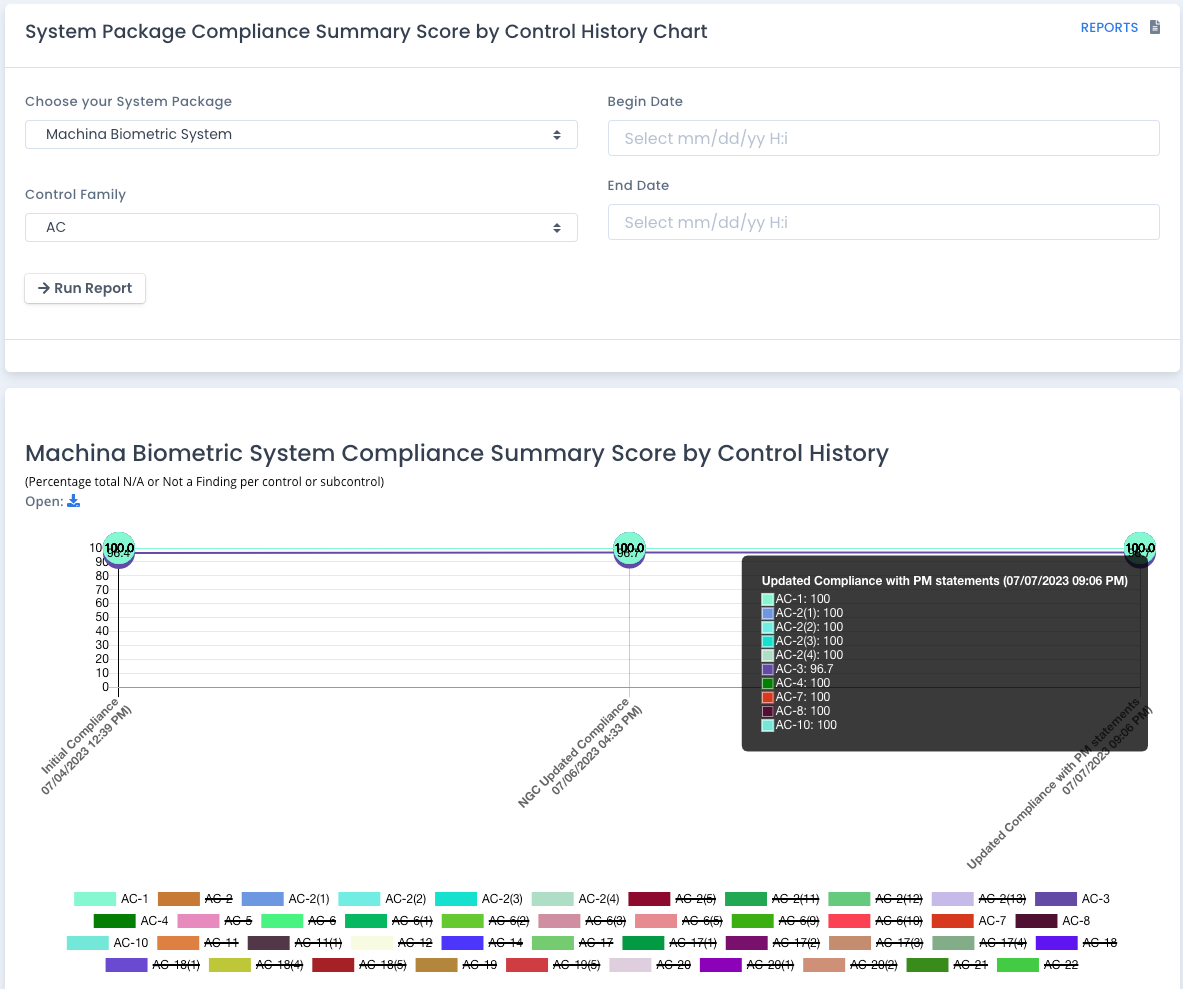
Task: Open the Control Family dropdown
Action: click(x=301, y=227)
